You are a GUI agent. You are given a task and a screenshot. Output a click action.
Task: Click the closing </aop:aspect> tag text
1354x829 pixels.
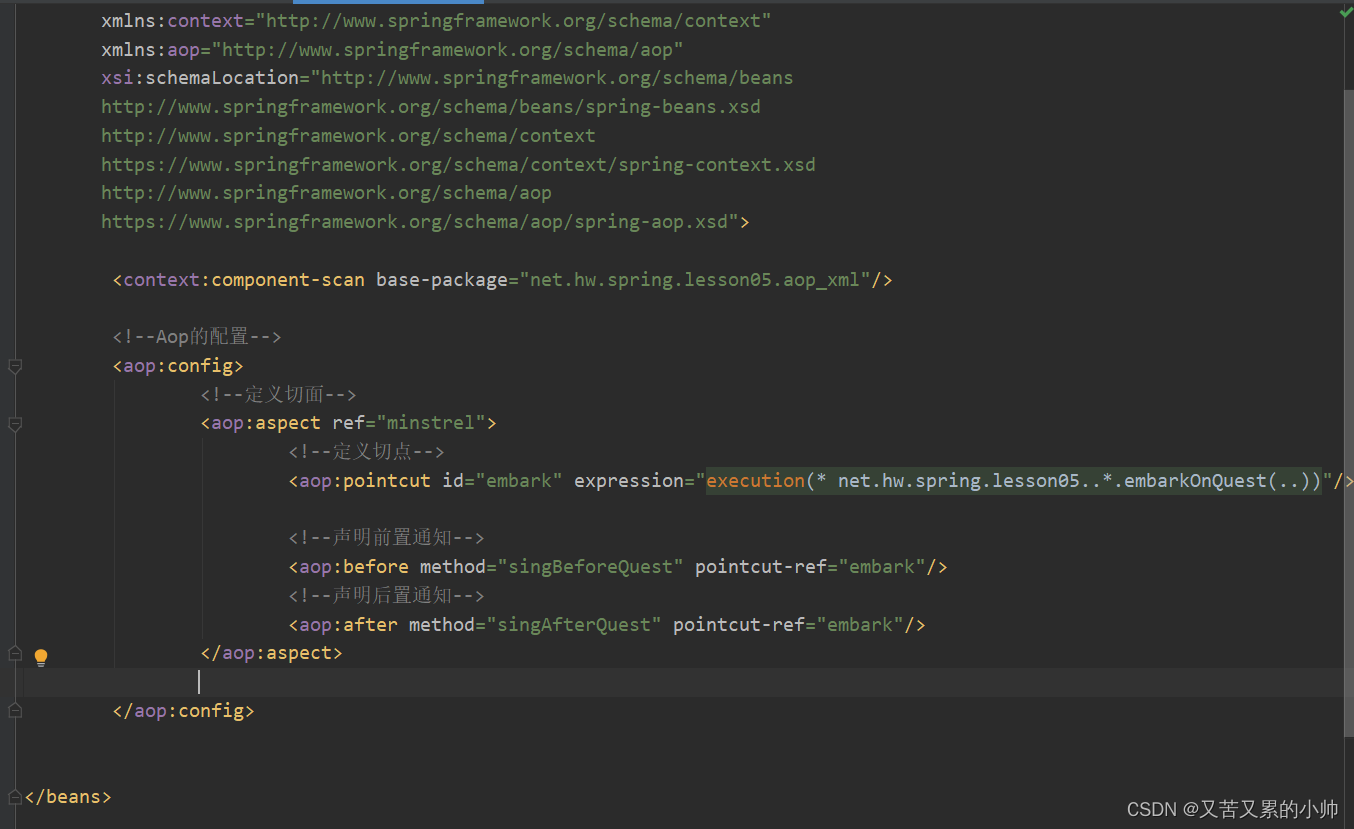click(271, 653)
